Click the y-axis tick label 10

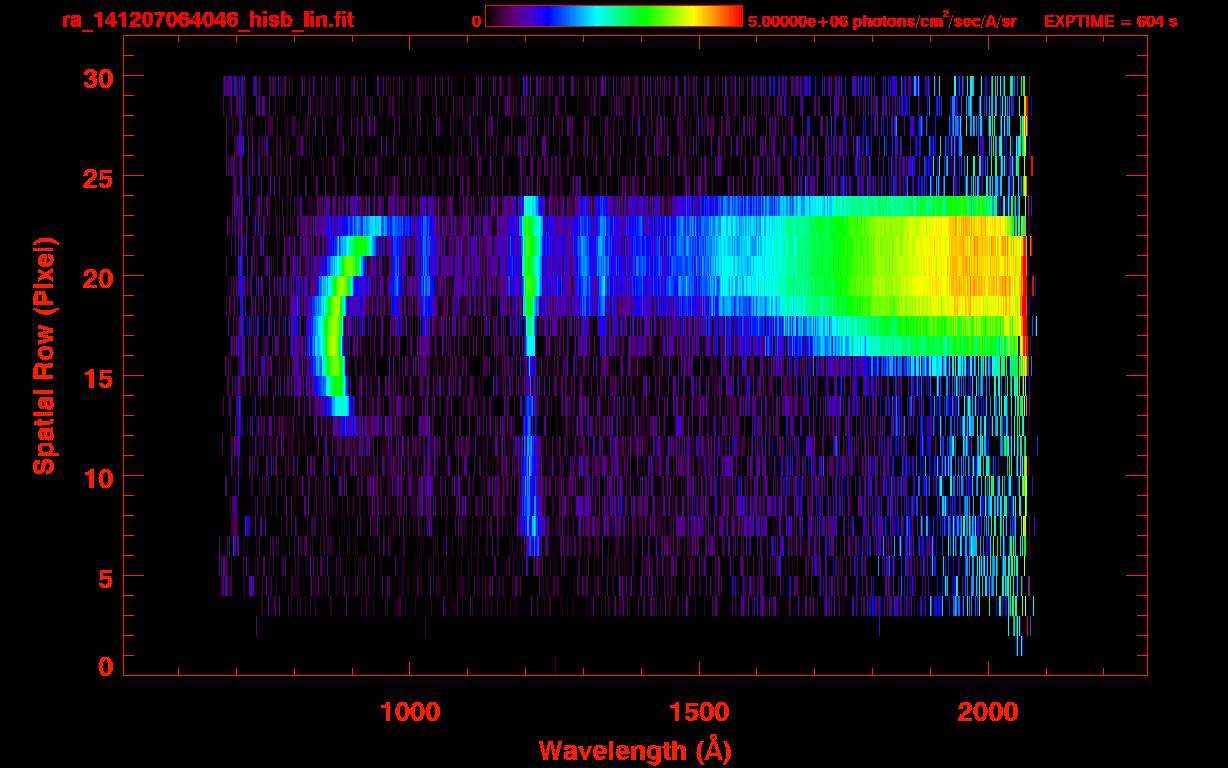(98, 477)
